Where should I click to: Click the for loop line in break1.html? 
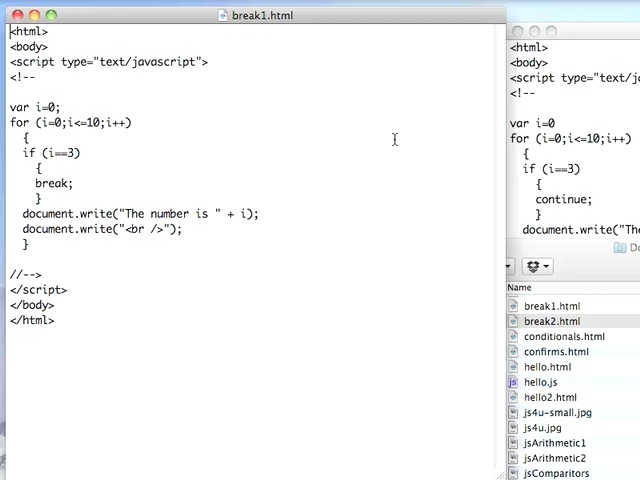coord(71,123)
